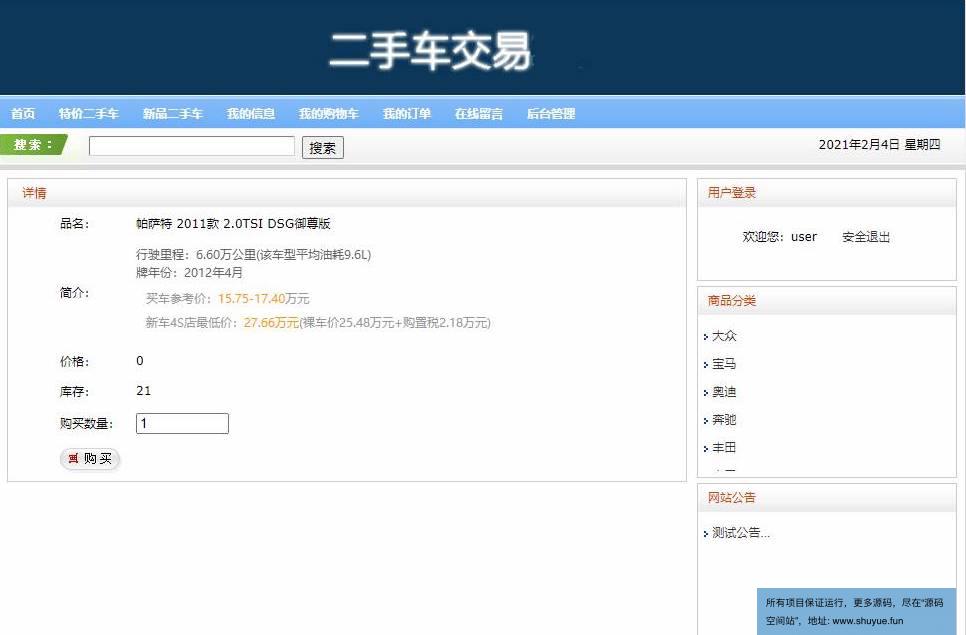Open 在线留言 page
The width and height of the screenshot is (966, 635).
pyautogui.click(x=479, y=113)
